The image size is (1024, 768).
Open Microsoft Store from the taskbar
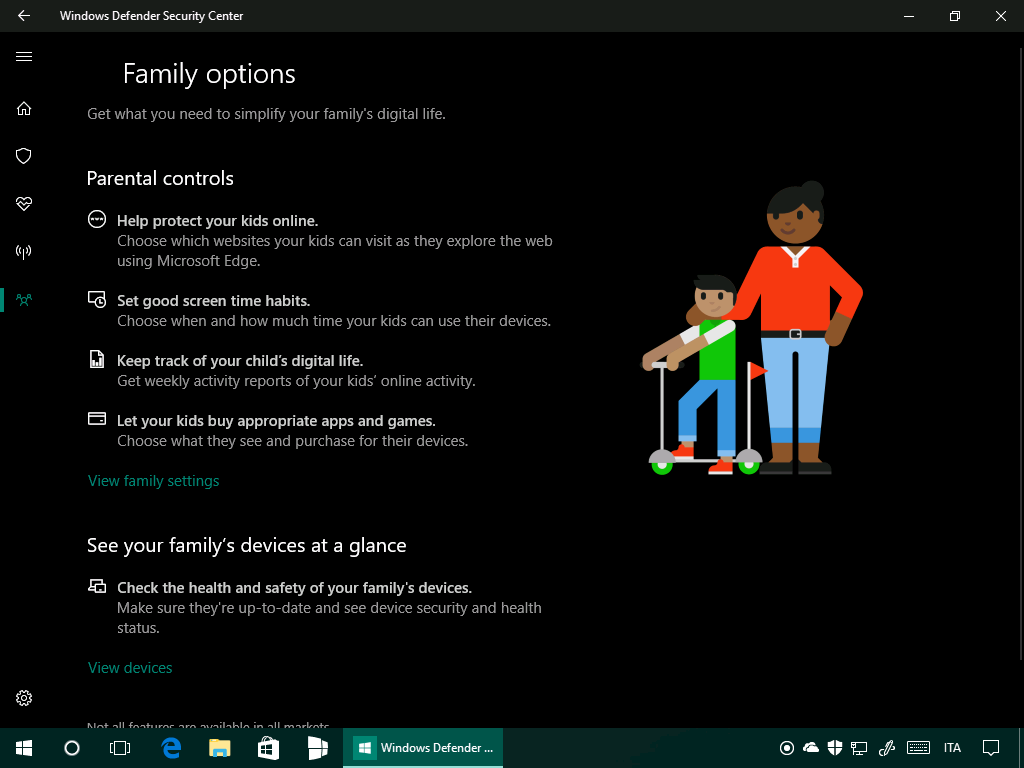(268, 748)
